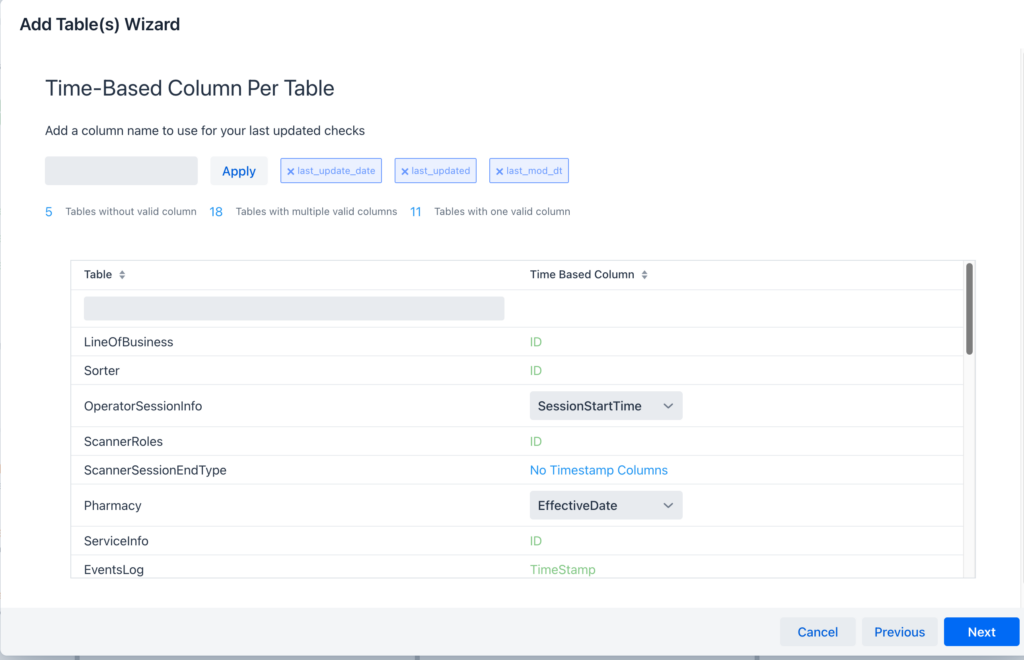The height and width of the screenshot is (660, 1024).
Task: Sort by Time Based Column
Action: (x=644, y=275)
